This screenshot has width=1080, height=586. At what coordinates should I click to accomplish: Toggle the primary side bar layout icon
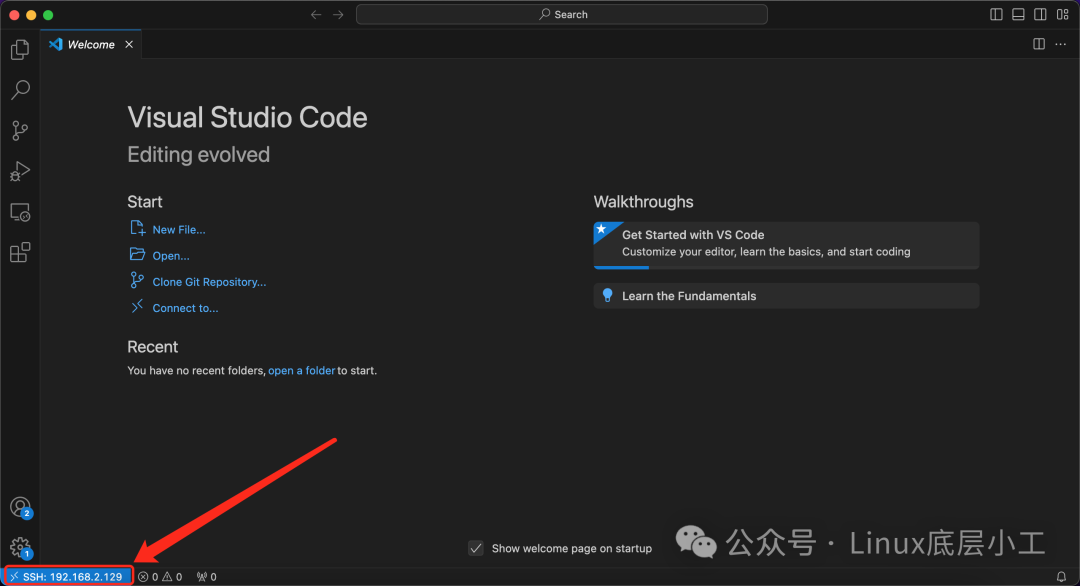[x=996, y=14]
